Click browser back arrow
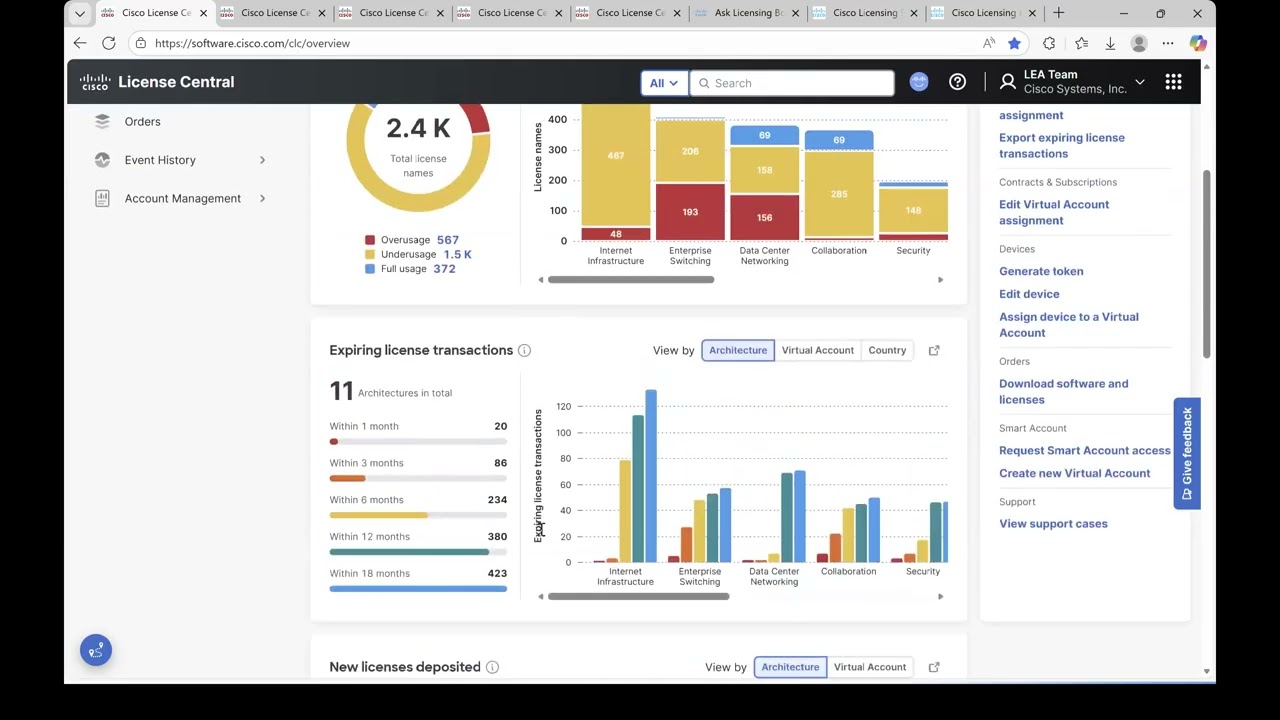The image size is (1280, 720). [80, 43]
